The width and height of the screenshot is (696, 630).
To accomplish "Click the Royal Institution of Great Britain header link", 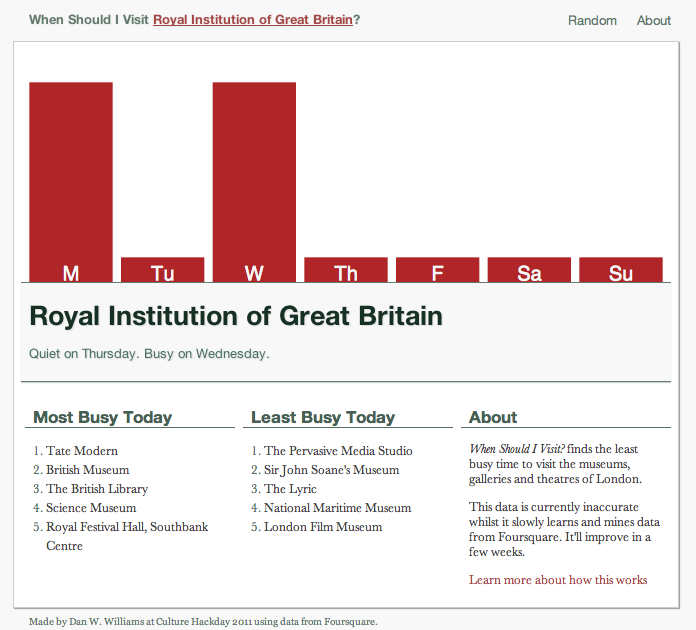I will (x=253, y=20).
